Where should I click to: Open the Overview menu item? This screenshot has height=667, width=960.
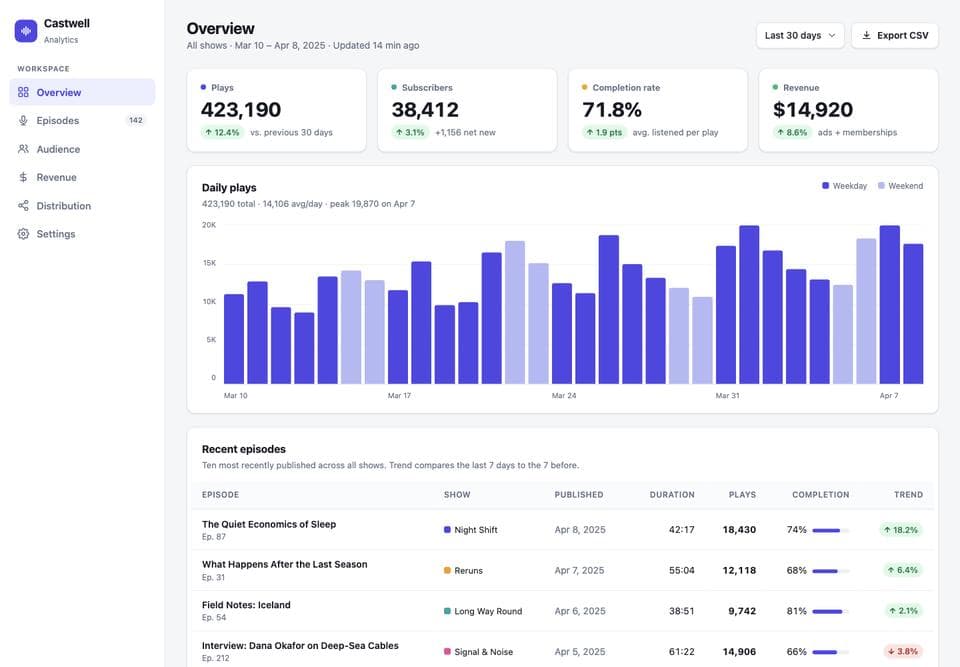tap(82, 92)
